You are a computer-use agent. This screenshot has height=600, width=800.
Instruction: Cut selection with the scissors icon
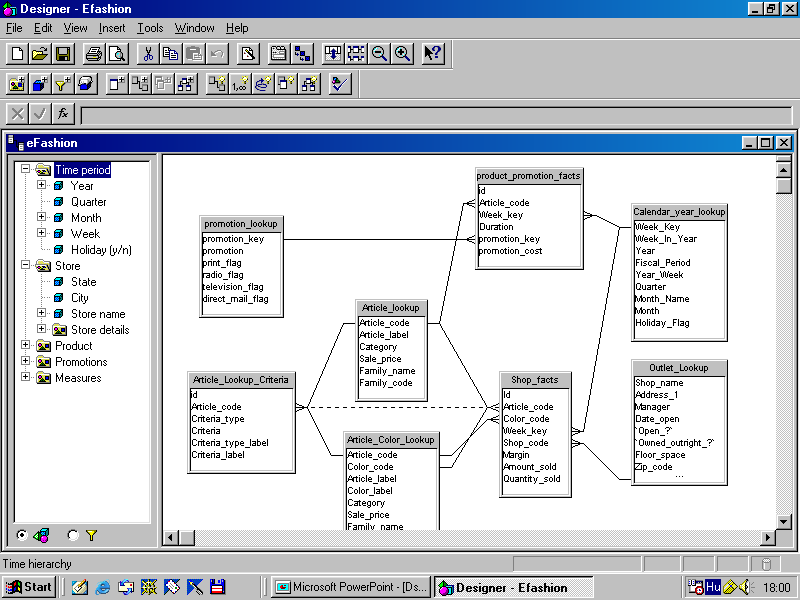[x=148, y=54]
